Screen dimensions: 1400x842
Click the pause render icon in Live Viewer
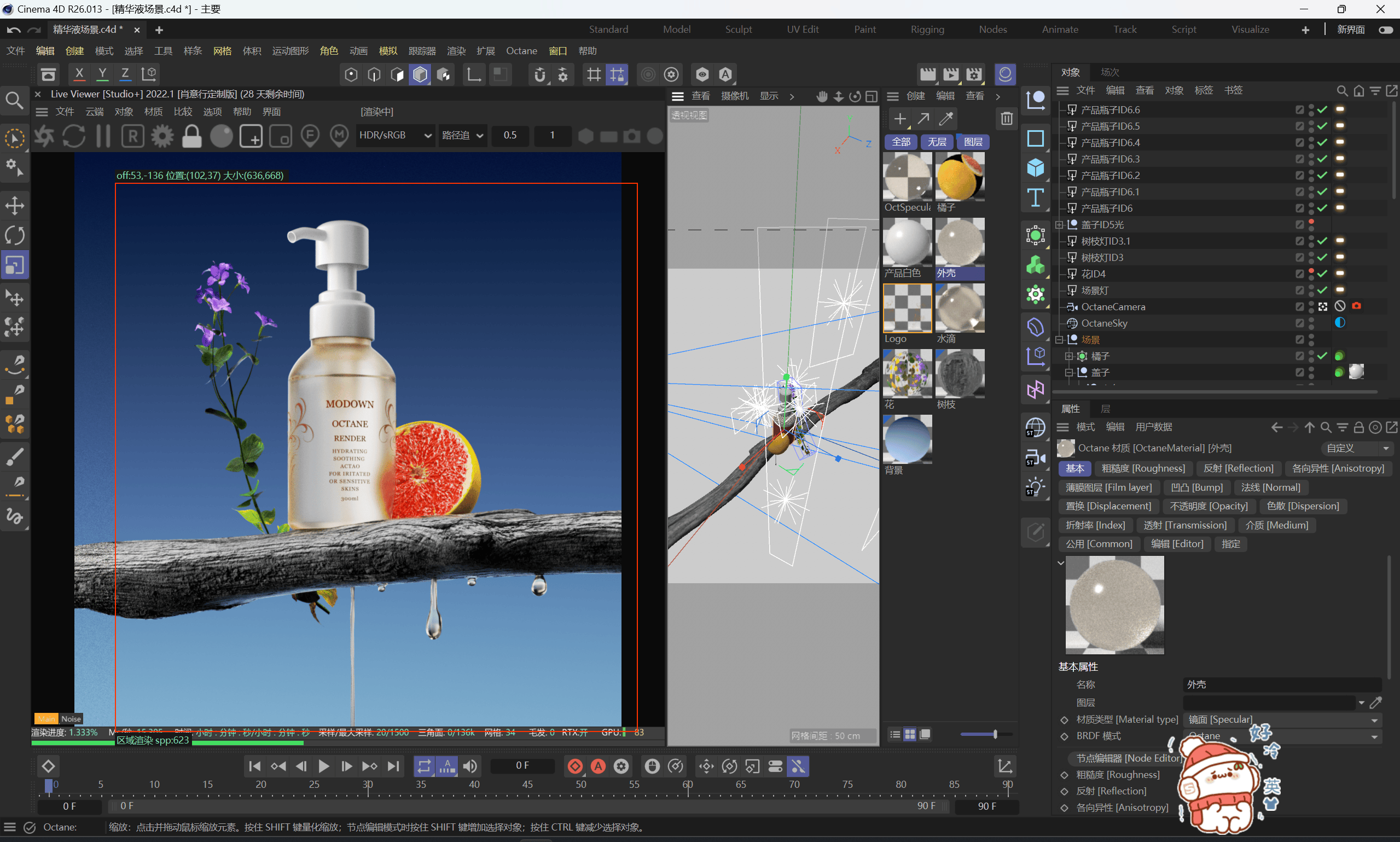pos(103,136)
